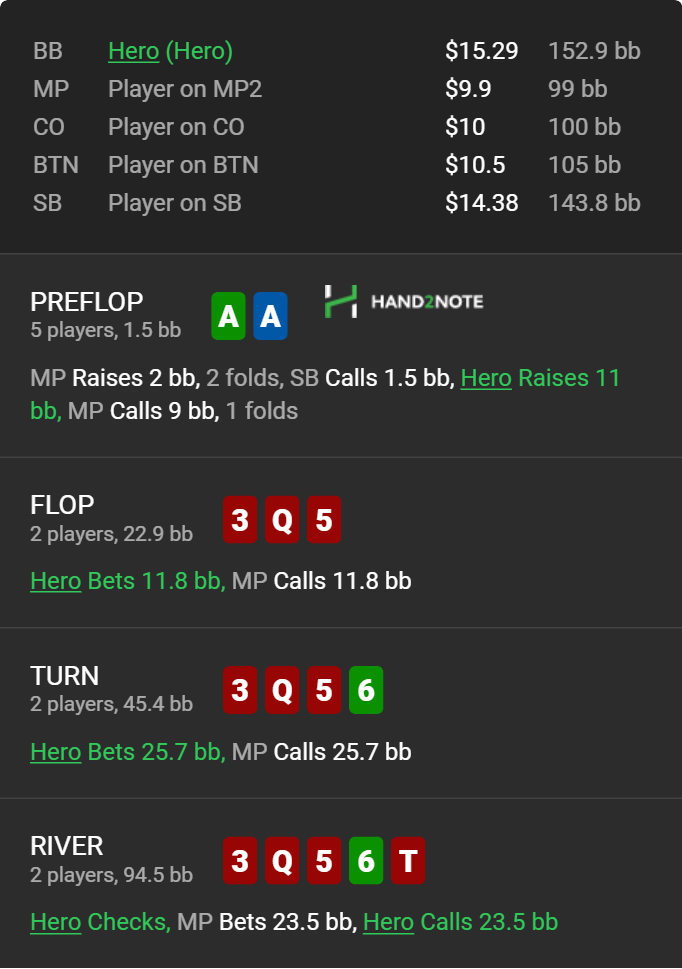Click the blue Ace card in preflop
The image size is (682, 969).
271,316
